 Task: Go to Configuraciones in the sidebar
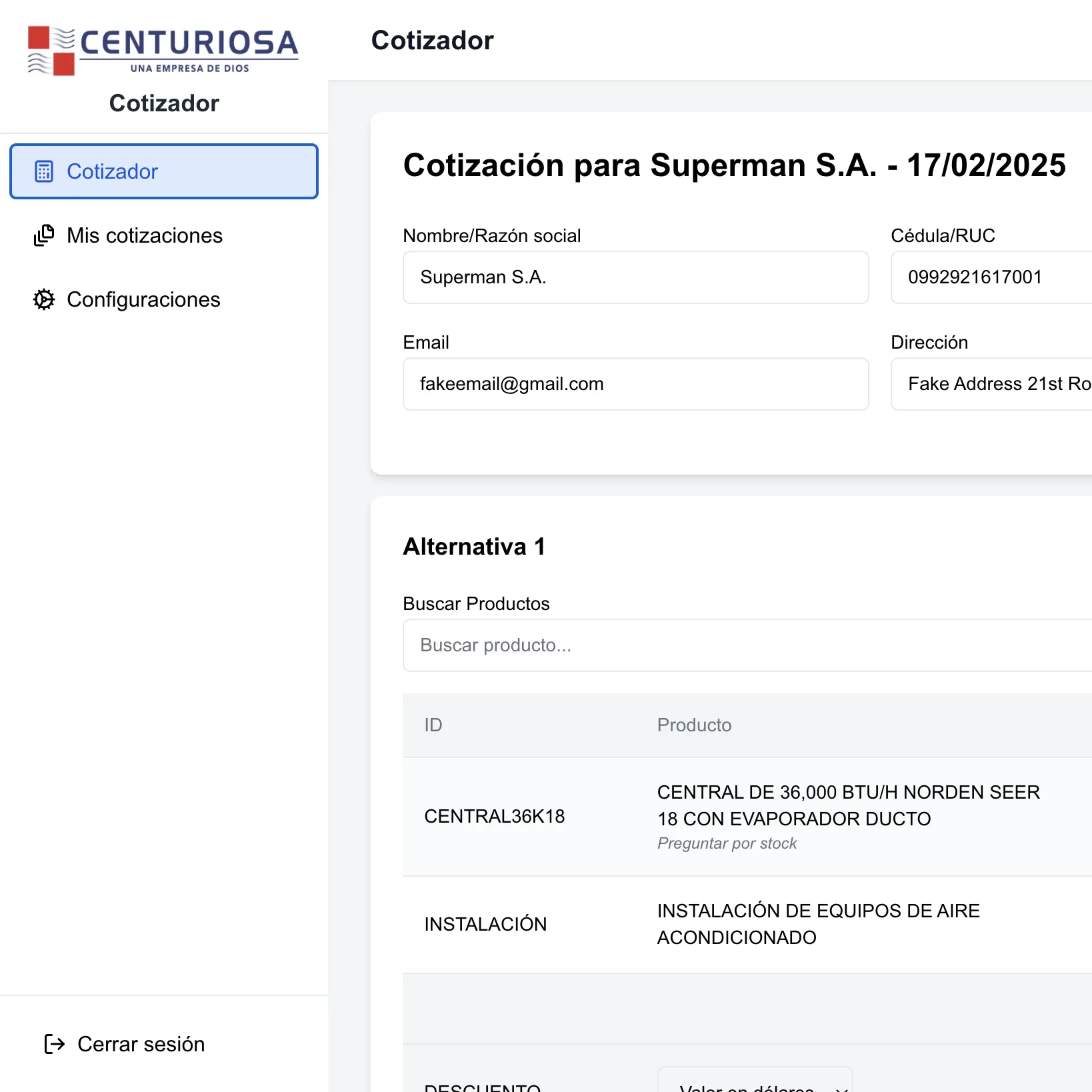point(143,299)
